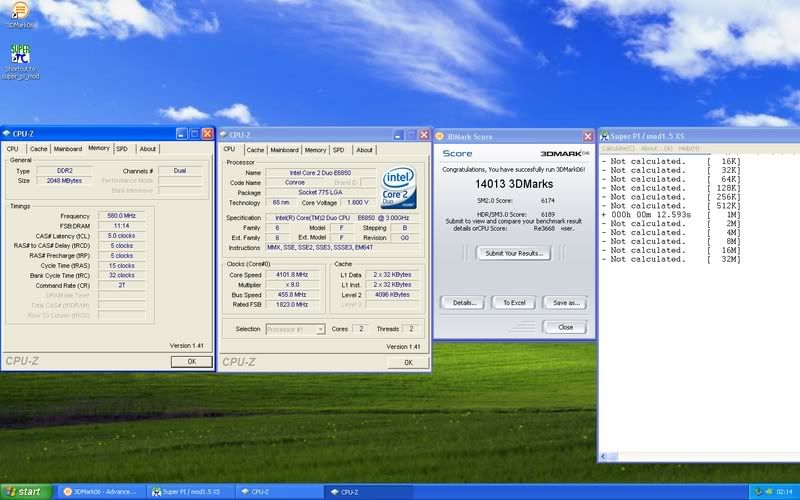The height and width of the screenshot is (500, 800).
Task: Click the 32M Not calculated line
Action: point(671,259)
